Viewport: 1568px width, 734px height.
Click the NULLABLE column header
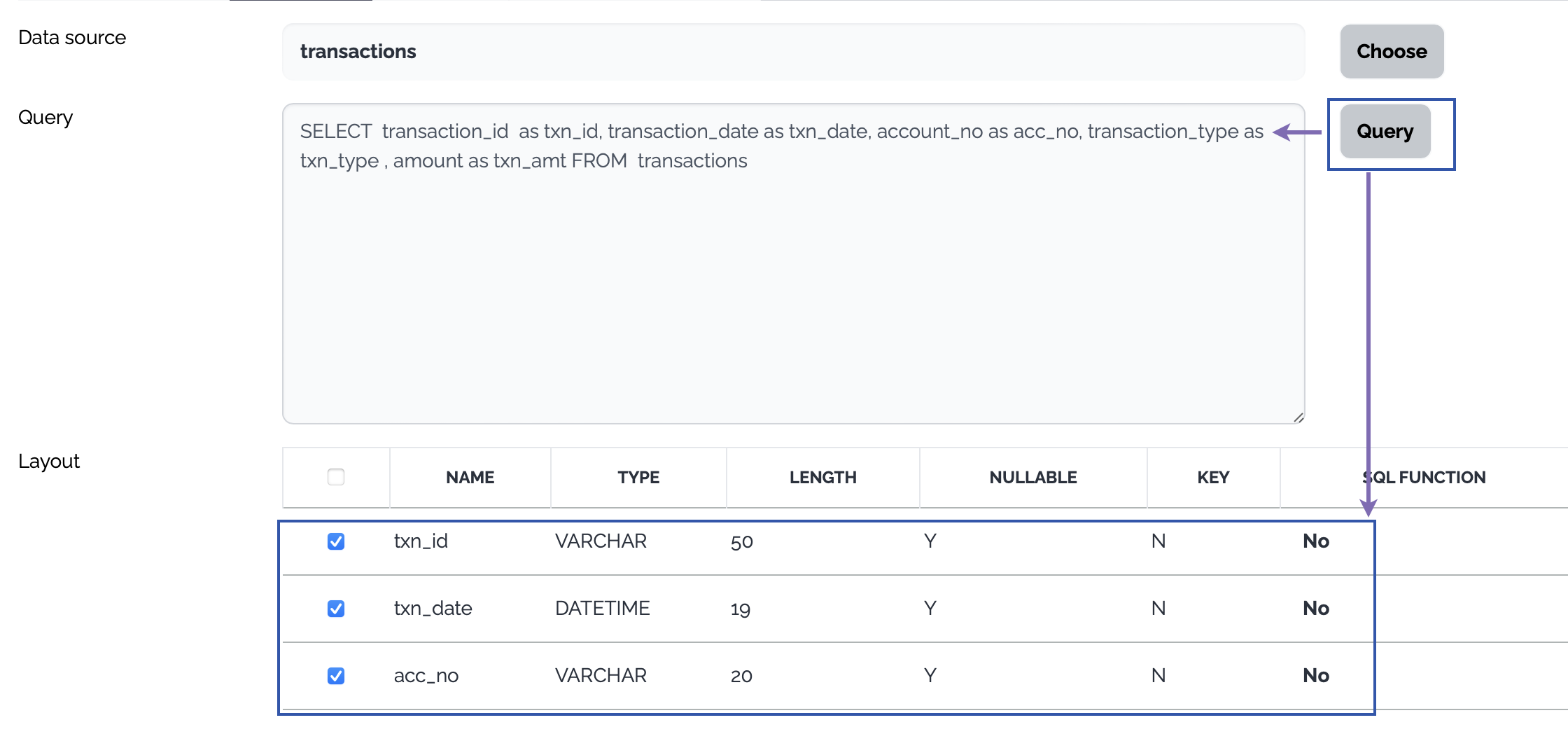(1032, 478)
